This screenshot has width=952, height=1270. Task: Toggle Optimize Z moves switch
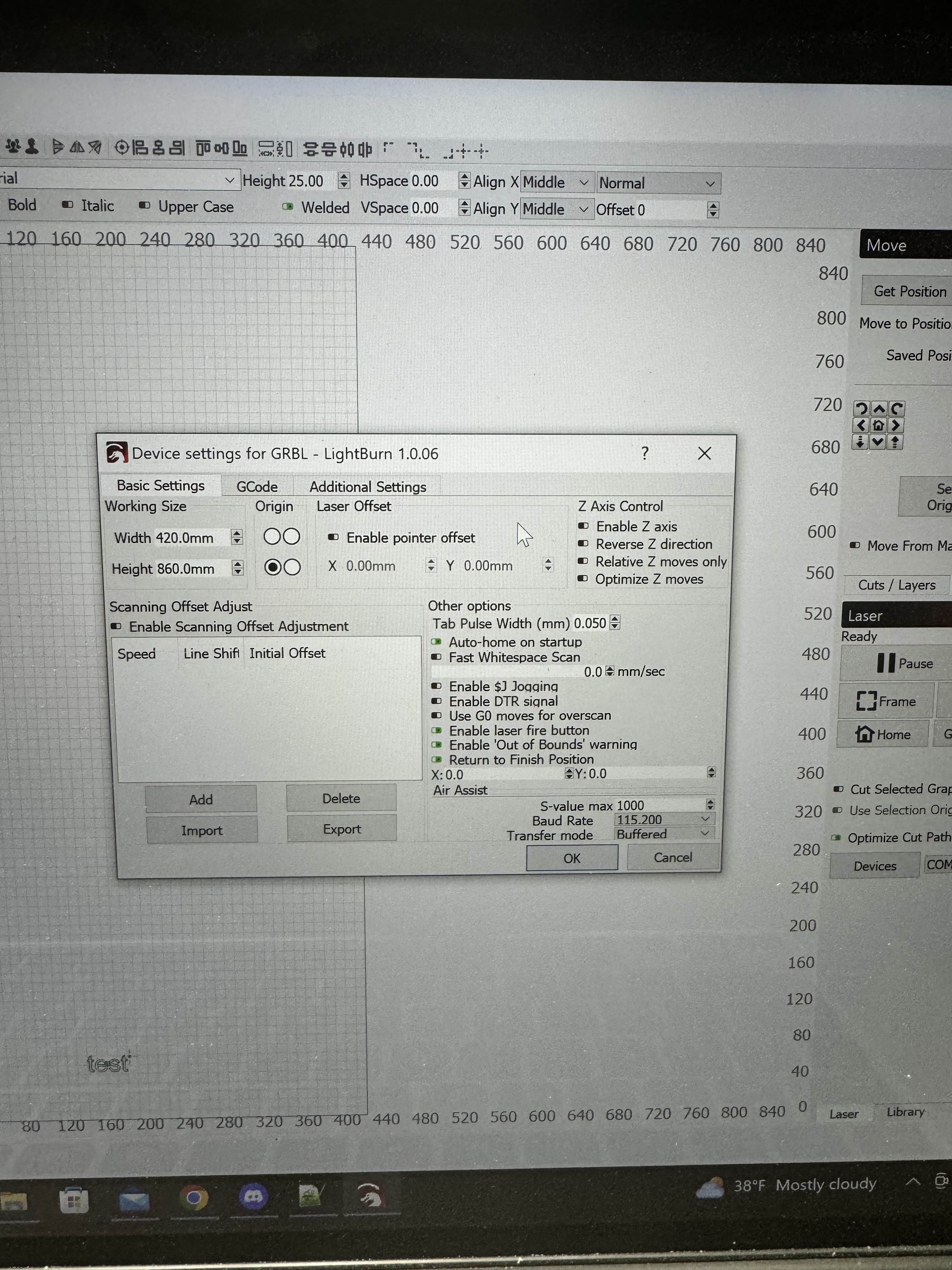[582, 579]
